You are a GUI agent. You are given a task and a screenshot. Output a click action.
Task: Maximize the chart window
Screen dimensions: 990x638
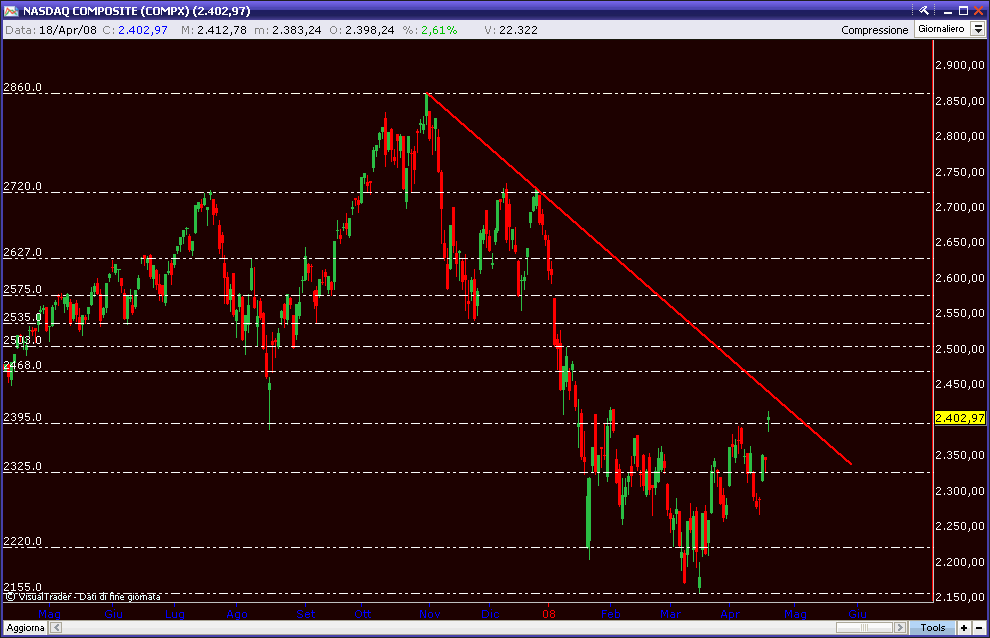[x=961, y=10]
